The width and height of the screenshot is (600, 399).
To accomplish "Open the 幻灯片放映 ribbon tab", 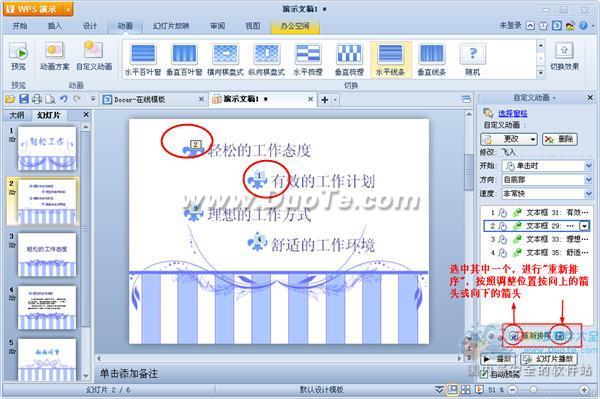I will 171,26.
